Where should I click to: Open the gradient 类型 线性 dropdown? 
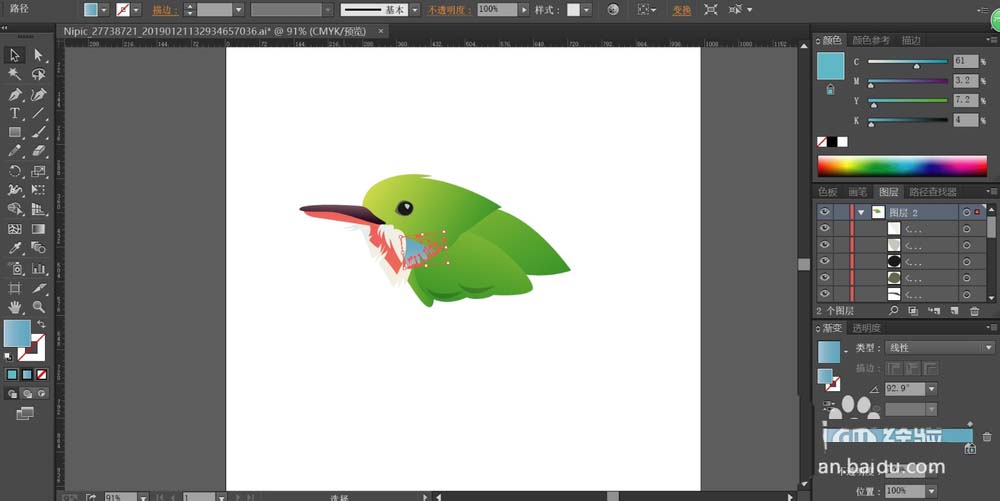coord(939,348)
